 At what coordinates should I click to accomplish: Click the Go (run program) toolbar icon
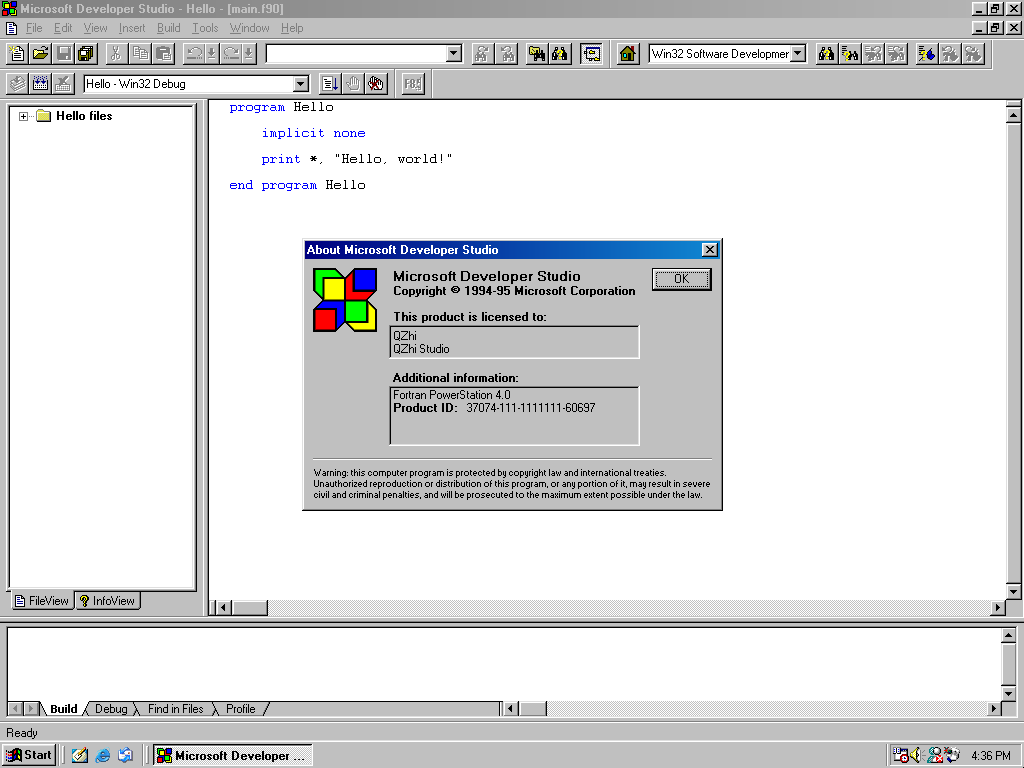point(329,84)
